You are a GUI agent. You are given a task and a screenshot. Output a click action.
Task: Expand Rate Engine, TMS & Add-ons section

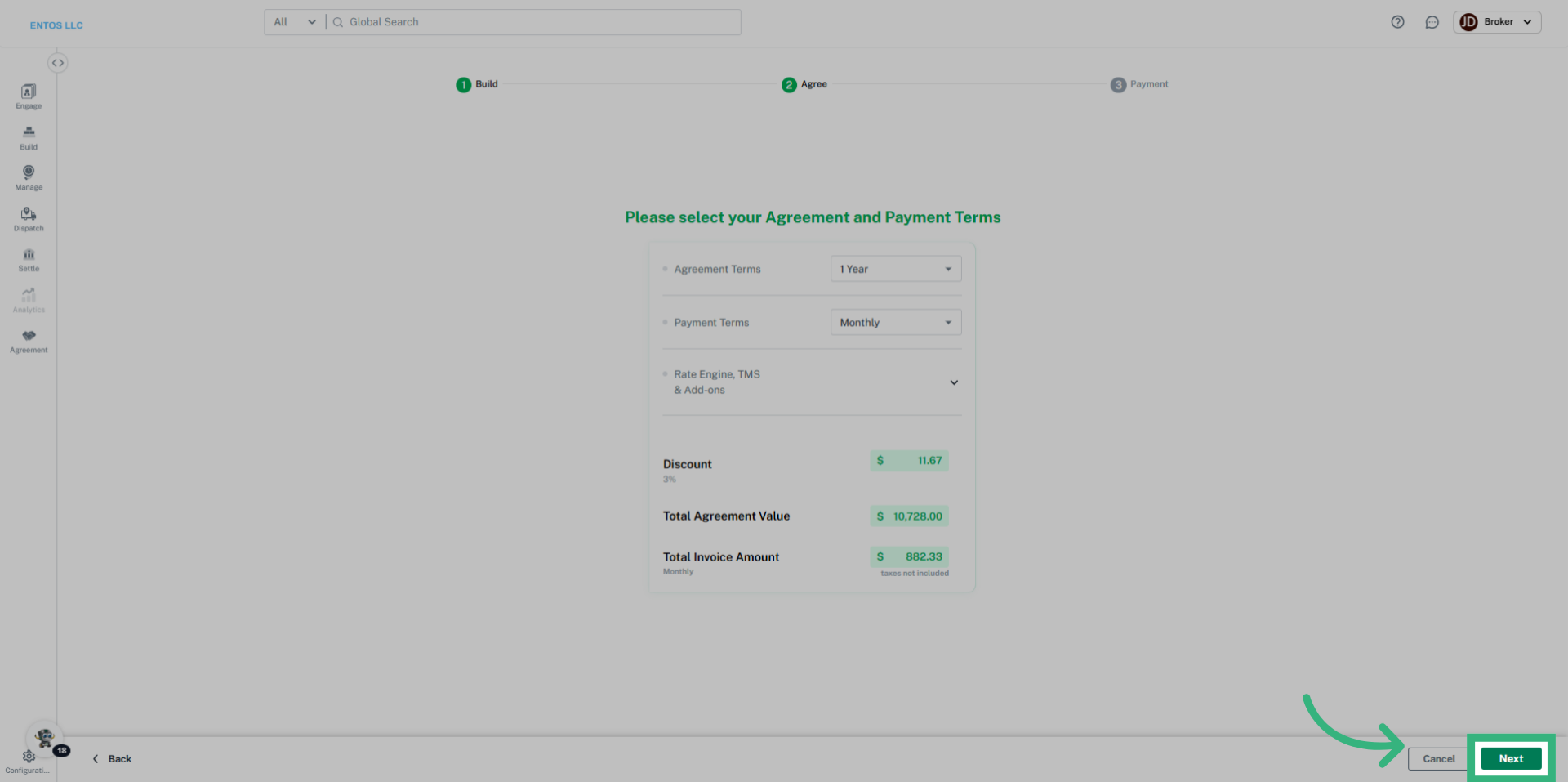coord(953,382)
